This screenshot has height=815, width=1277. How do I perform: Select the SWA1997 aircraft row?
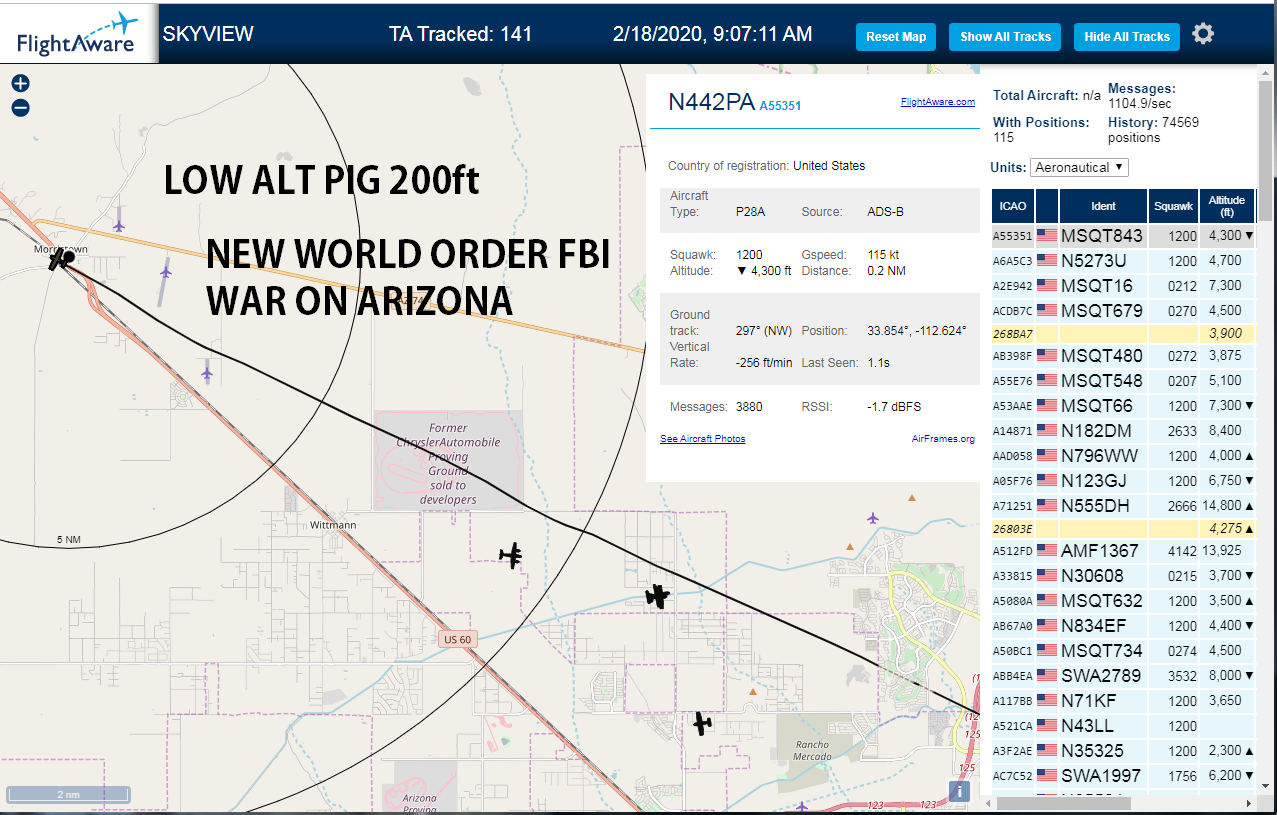click(1123, 776)
